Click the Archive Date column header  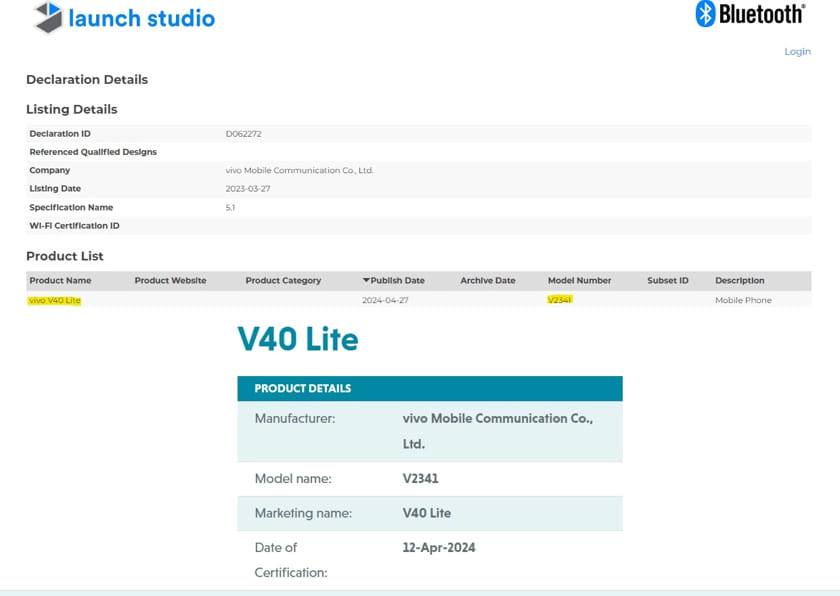[488, 281]
